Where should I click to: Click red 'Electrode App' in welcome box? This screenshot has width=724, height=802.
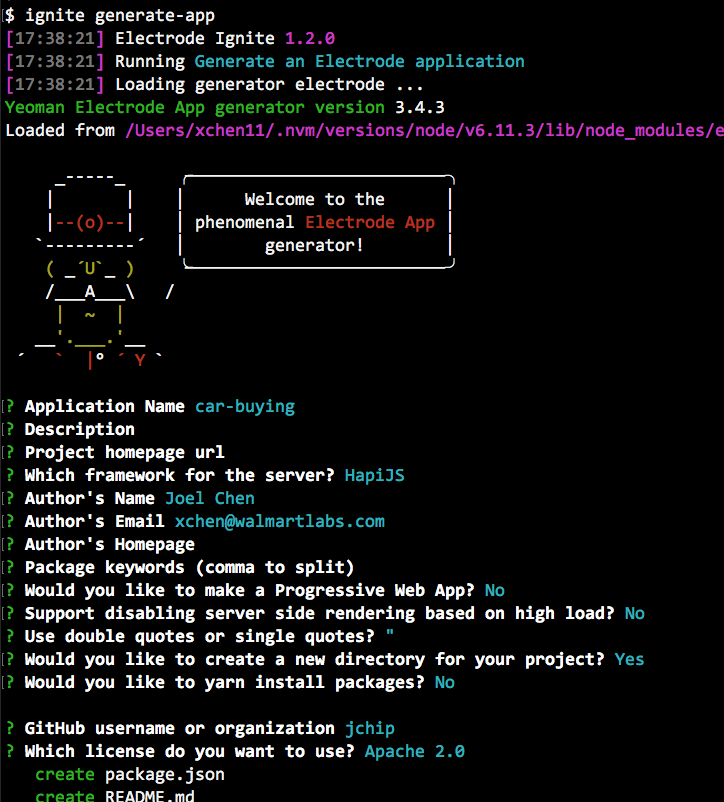click(x=370, y=222)
